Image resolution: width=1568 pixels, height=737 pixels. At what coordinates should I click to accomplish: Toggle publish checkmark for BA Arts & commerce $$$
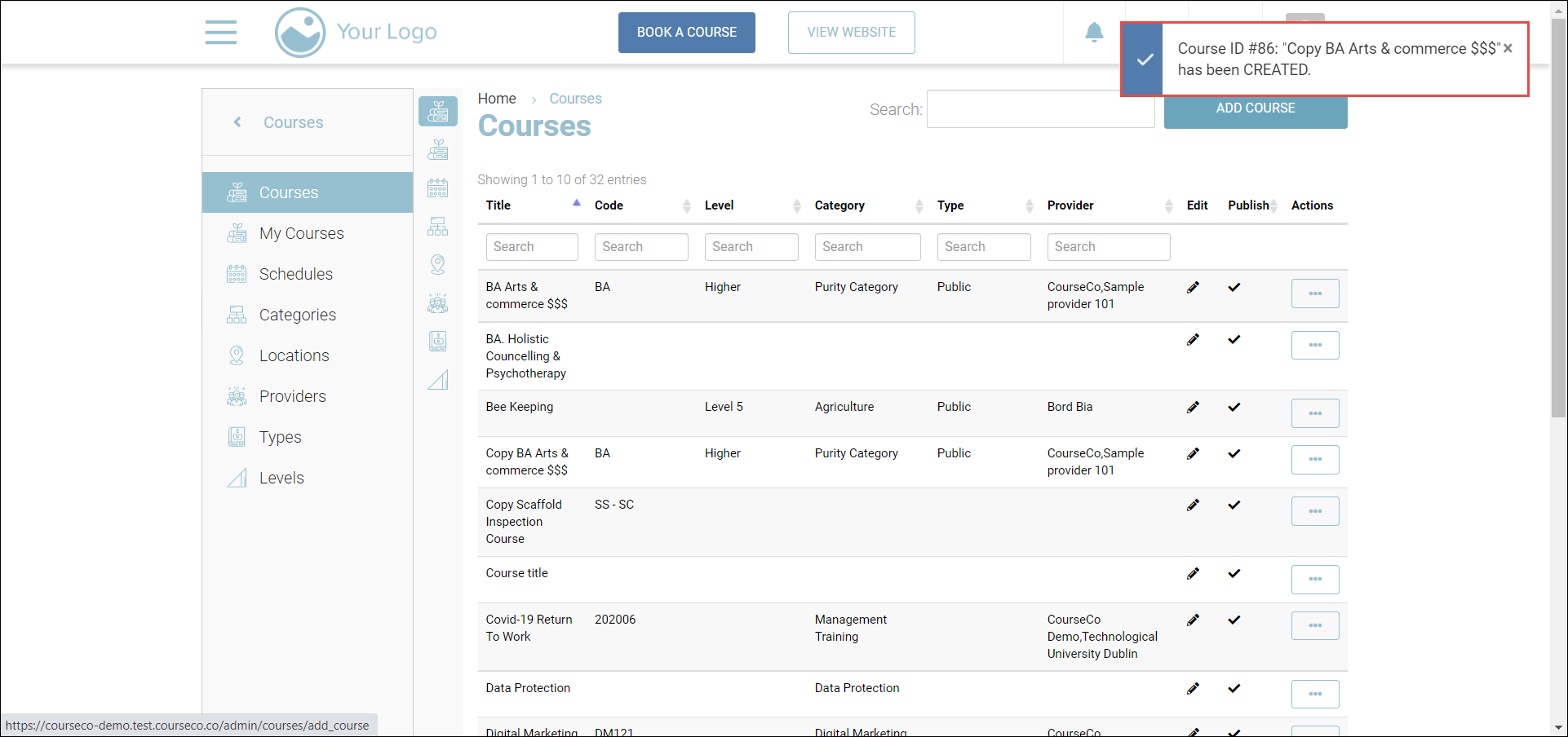pyautogui.click(x=1234, y=287)
